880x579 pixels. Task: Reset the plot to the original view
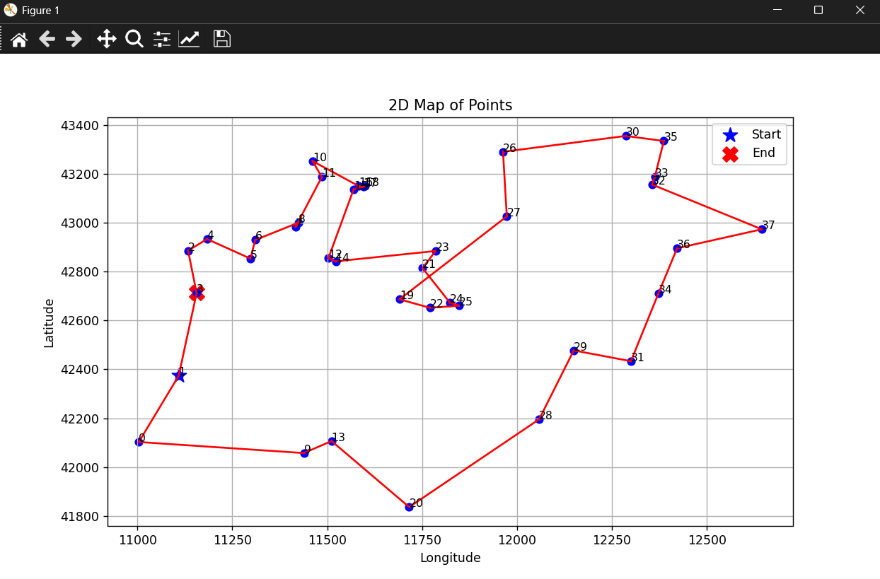(x=19, y=39)
